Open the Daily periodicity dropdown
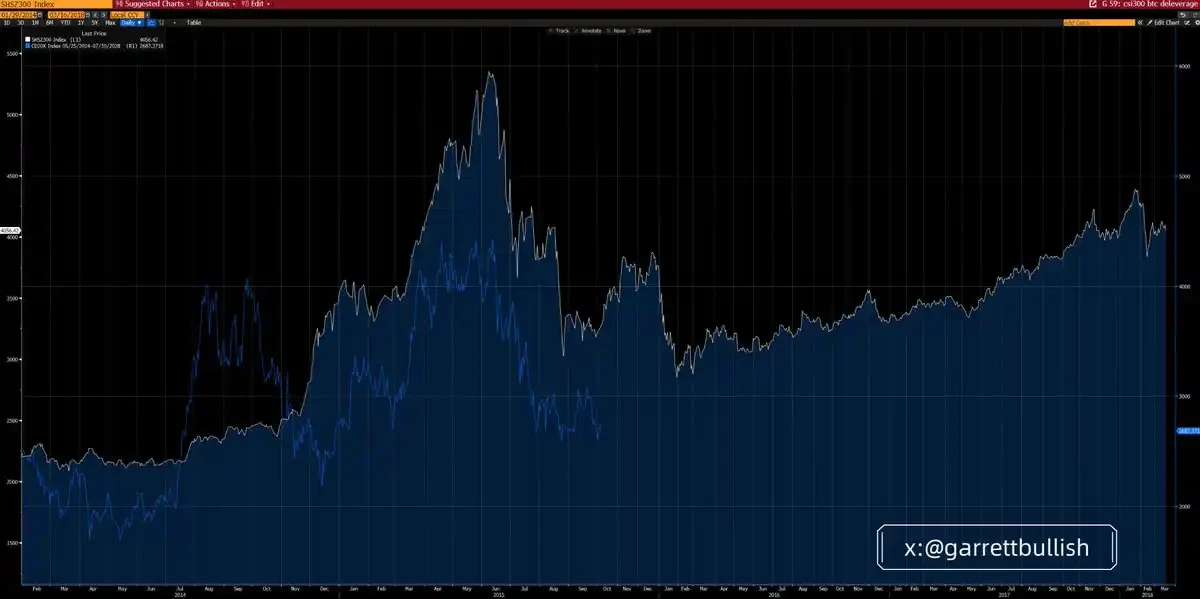 coord(130,23)
